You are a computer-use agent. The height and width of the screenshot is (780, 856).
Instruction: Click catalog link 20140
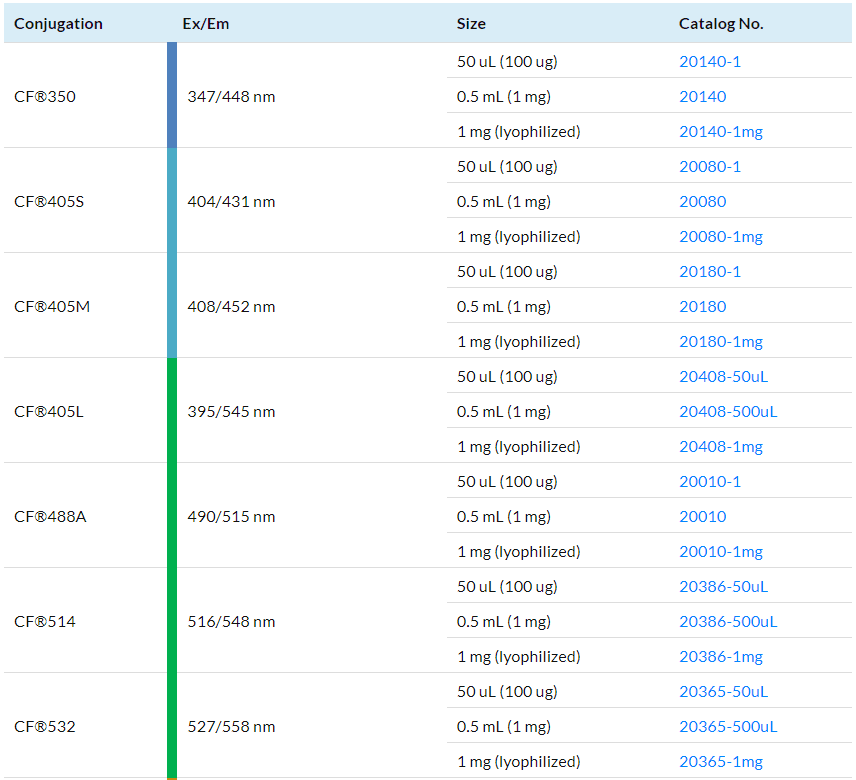(702, 97)
